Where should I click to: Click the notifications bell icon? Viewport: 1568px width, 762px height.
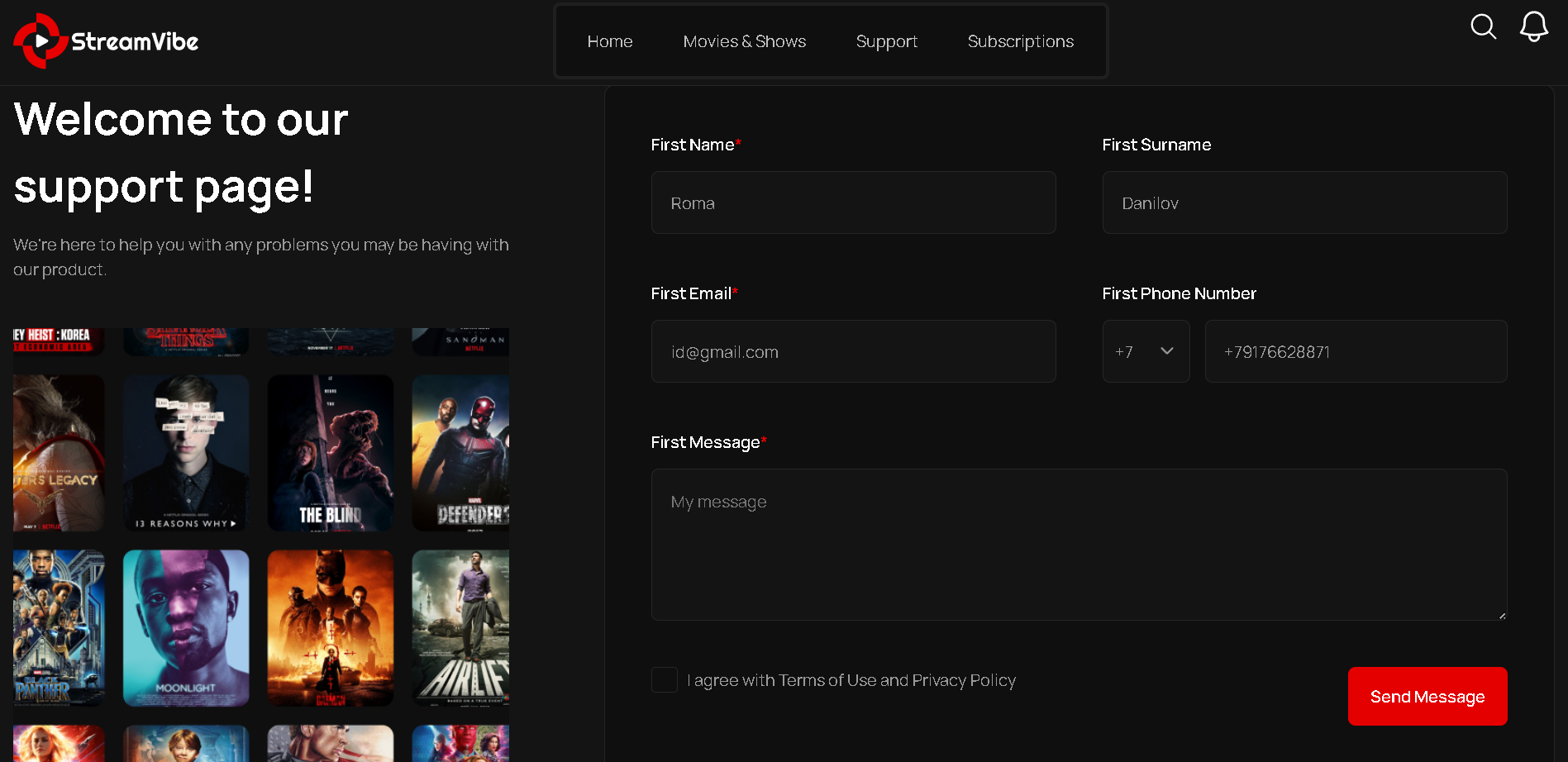(x=1534, y=27)
